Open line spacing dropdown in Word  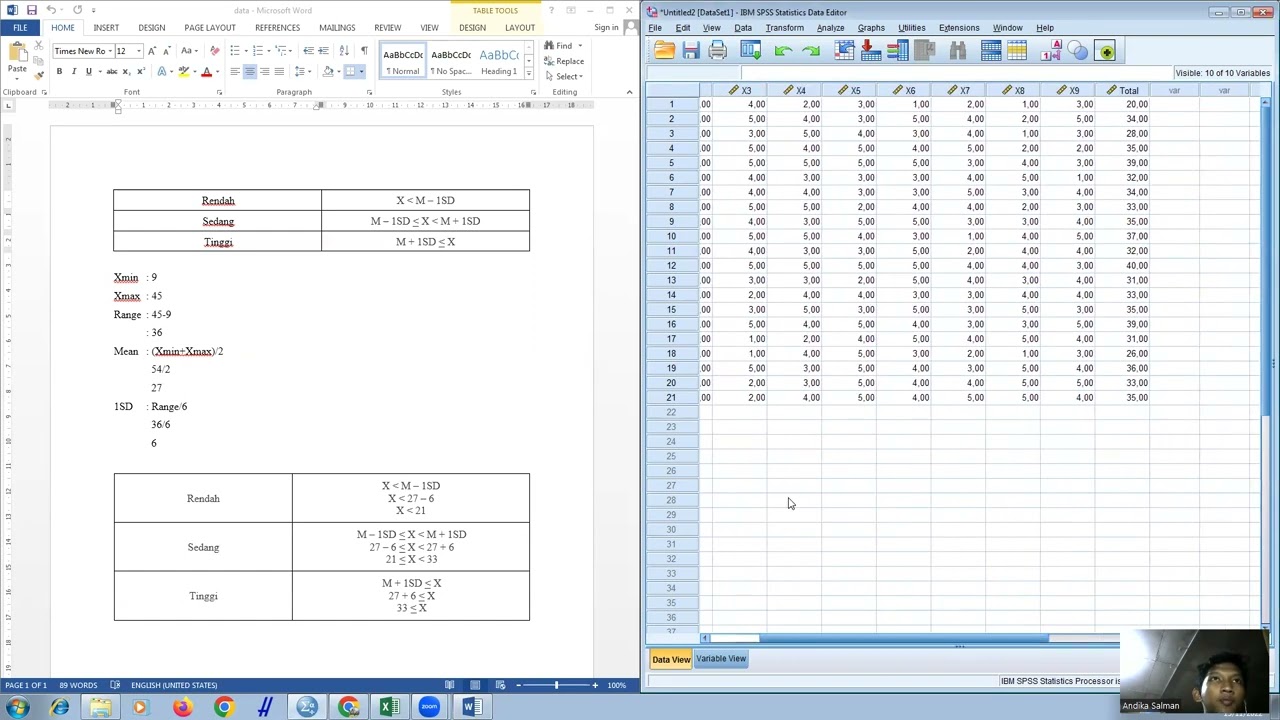(x=304, y=72)
